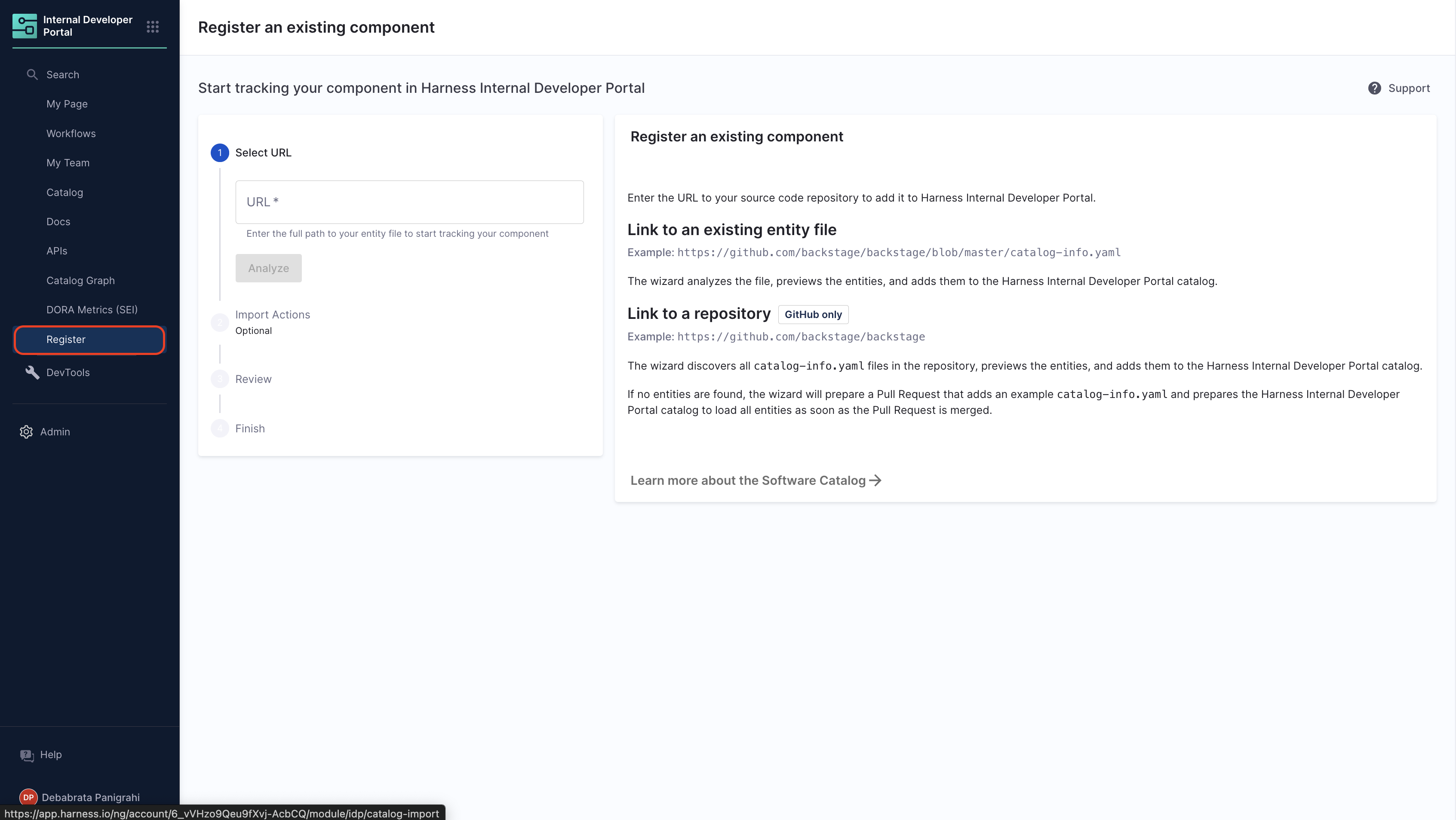1456x820 pixels.
Task: Click the DP user avatar
Action: (x=28, y=797)
